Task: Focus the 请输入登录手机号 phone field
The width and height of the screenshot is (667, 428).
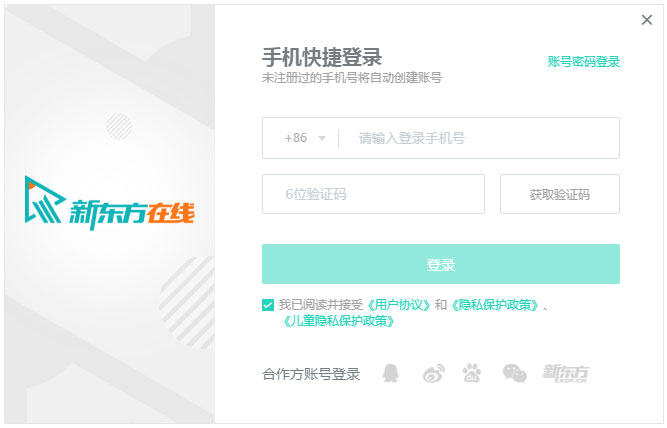Action: pyautogui.click(x=480, y=138)
